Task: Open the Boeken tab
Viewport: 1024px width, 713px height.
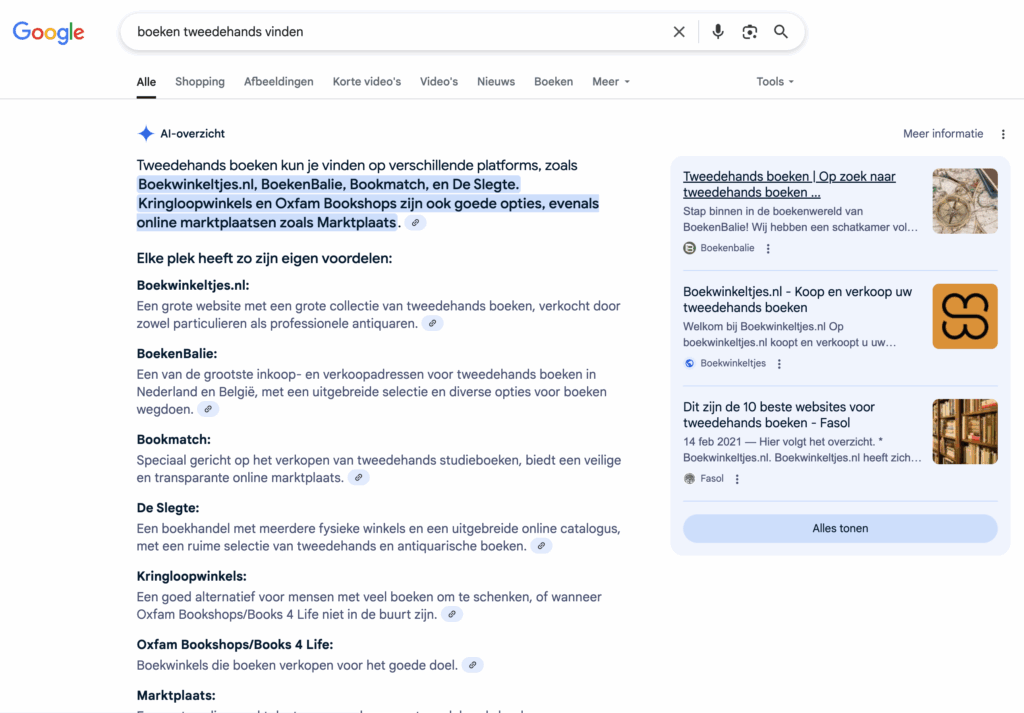Action: pyautogui.click(x=554, y=82)
